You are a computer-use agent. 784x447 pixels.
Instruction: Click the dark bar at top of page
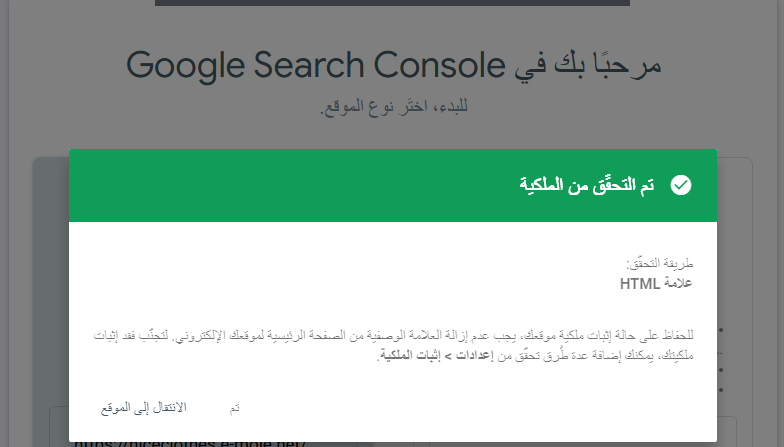(x=392, y=3)
